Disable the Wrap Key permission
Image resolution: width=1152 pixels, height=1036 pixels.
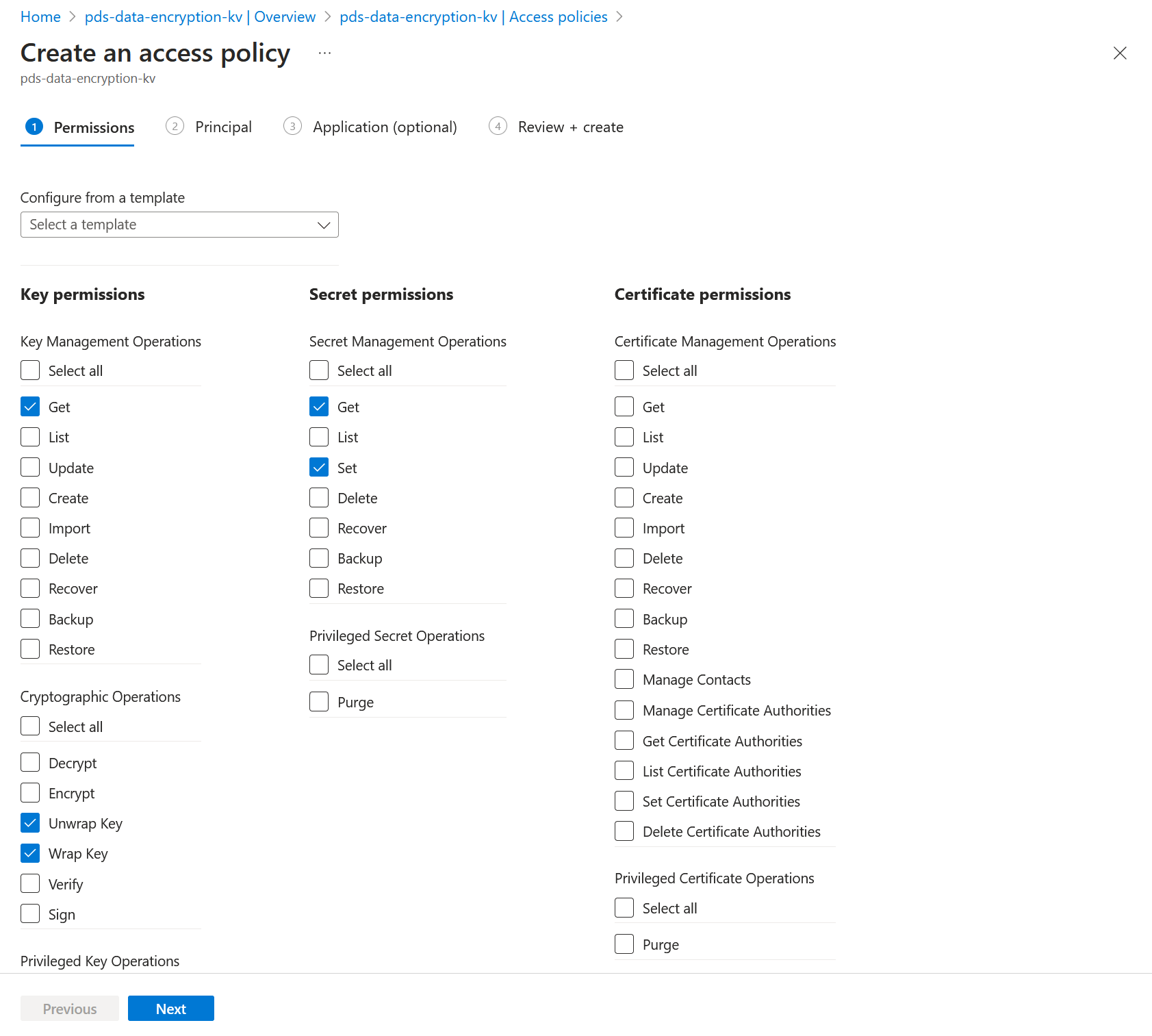29,852
